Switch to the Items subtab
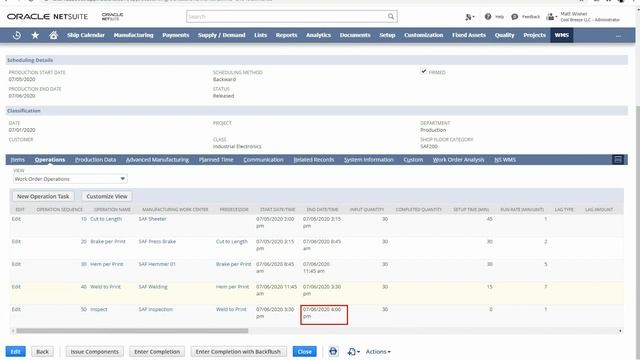Viewport: 640px width, 360px height. tap(18, 160)
